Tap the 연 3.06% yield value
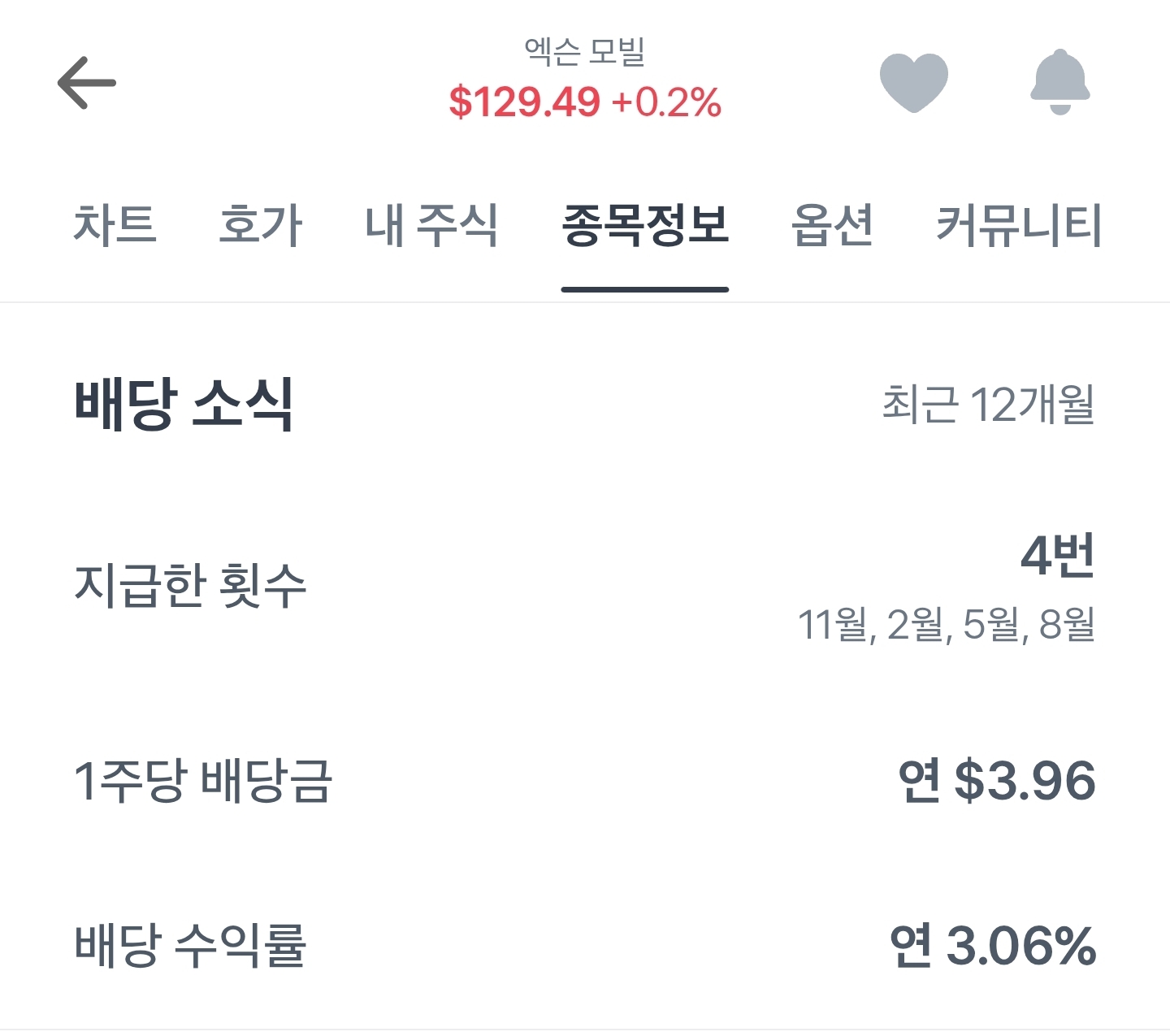1170x1036 pixels. tap(993, 945)
